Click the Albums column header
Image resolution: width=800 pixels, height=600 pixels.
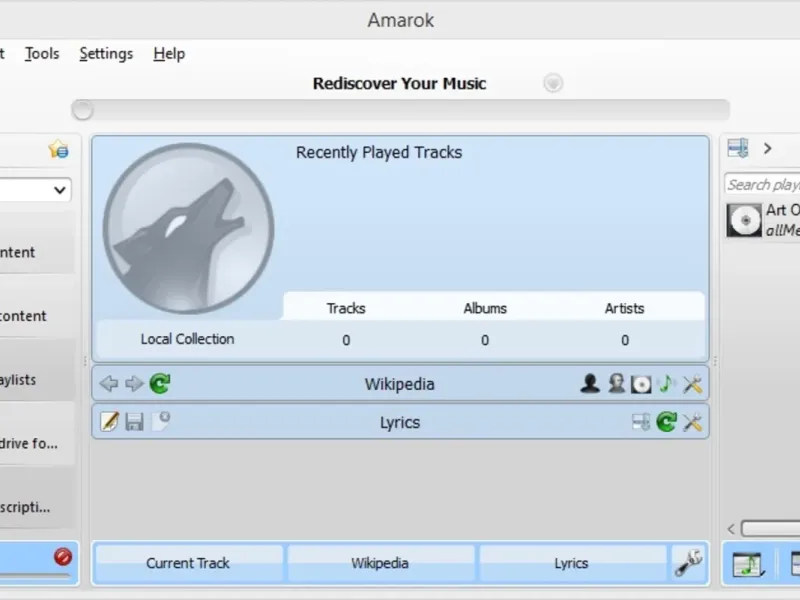click(x=485, y=308)
